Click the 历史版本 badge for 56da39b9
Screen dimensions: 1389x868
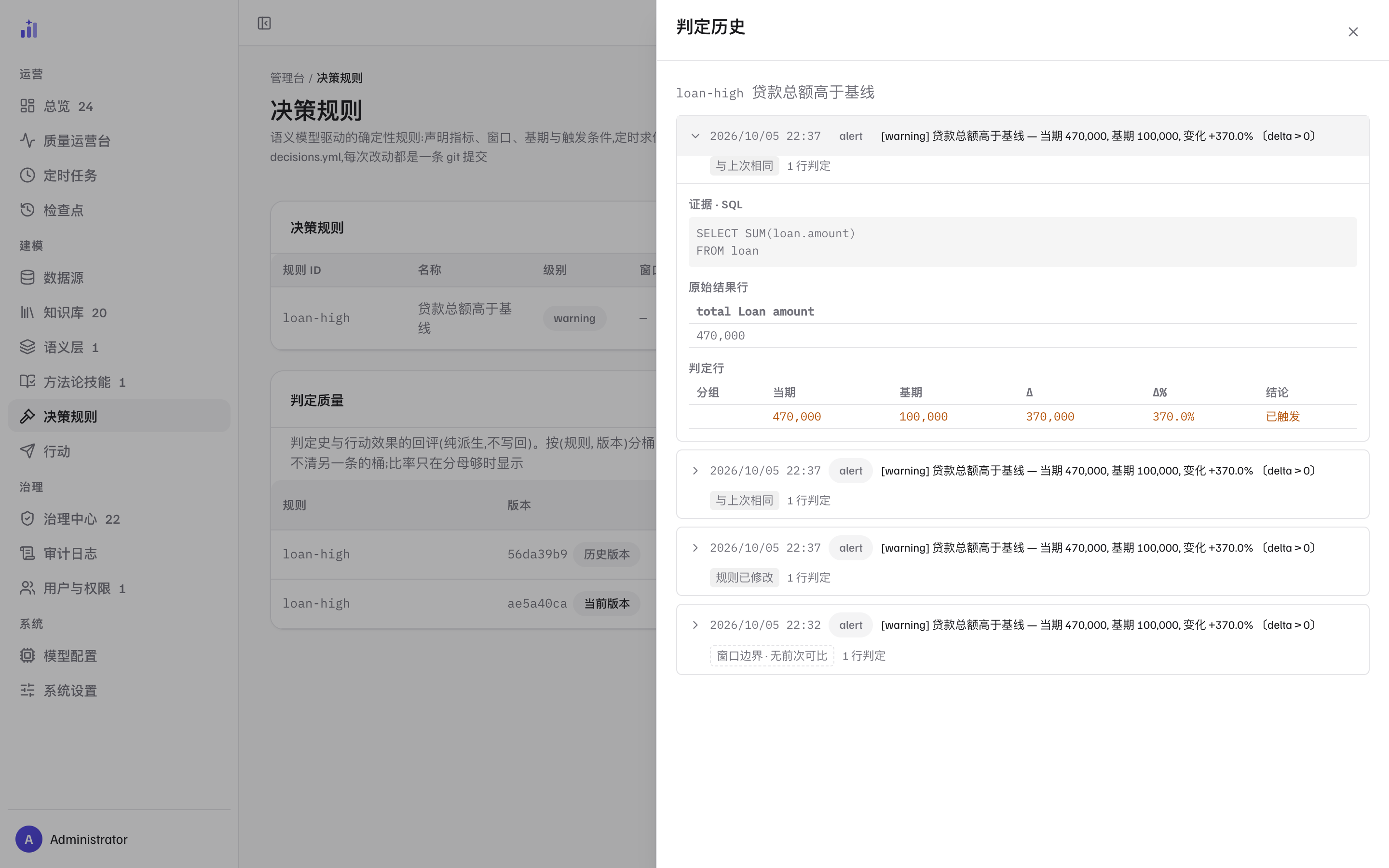(x=607, y=555)
